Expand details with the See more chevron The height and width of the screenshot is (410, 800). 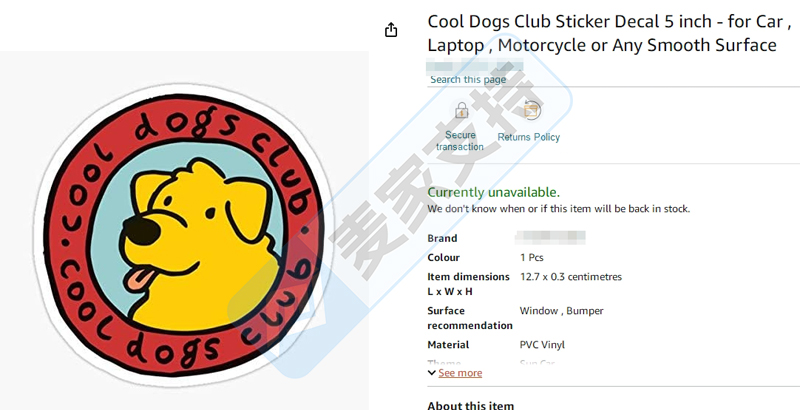pos(432,373)
